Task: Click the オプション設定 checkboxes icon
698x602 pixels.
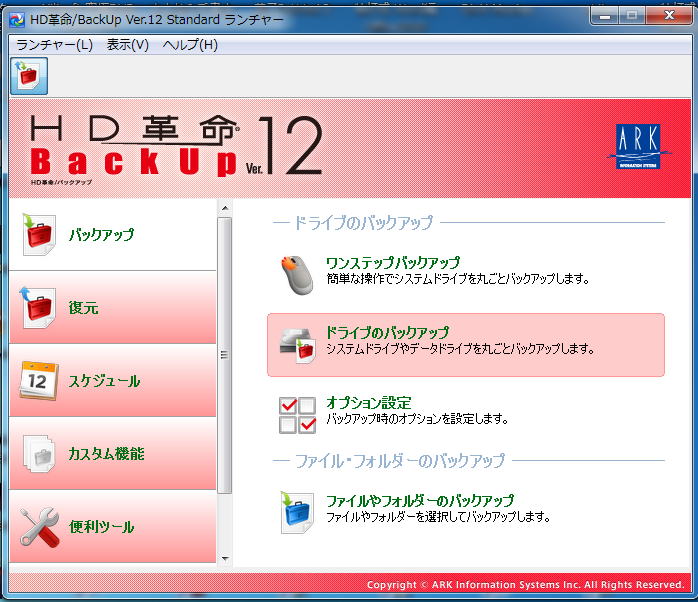Action: pos(296,414)
